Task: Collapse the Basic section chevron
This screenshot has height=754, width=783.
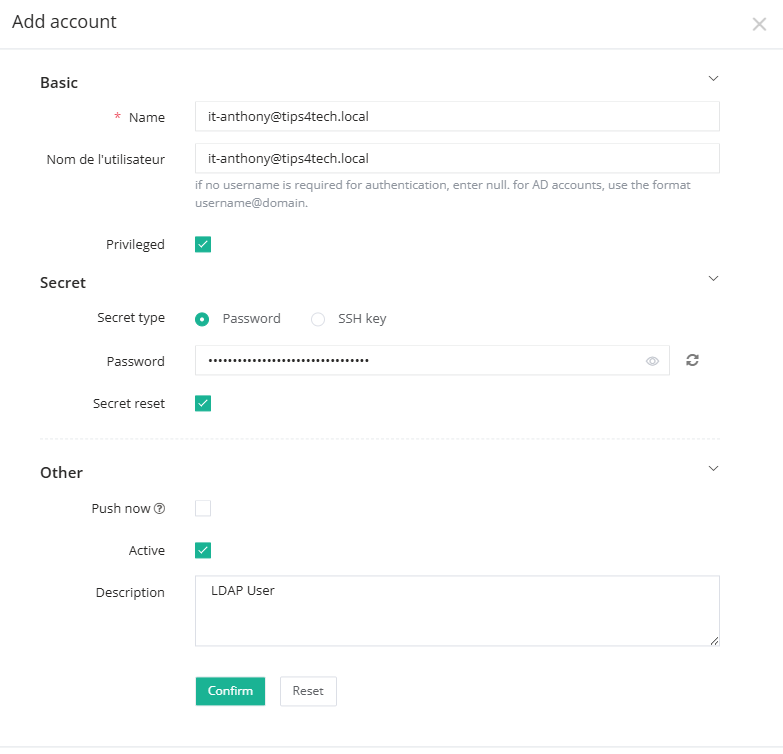Action: [713, 78]
